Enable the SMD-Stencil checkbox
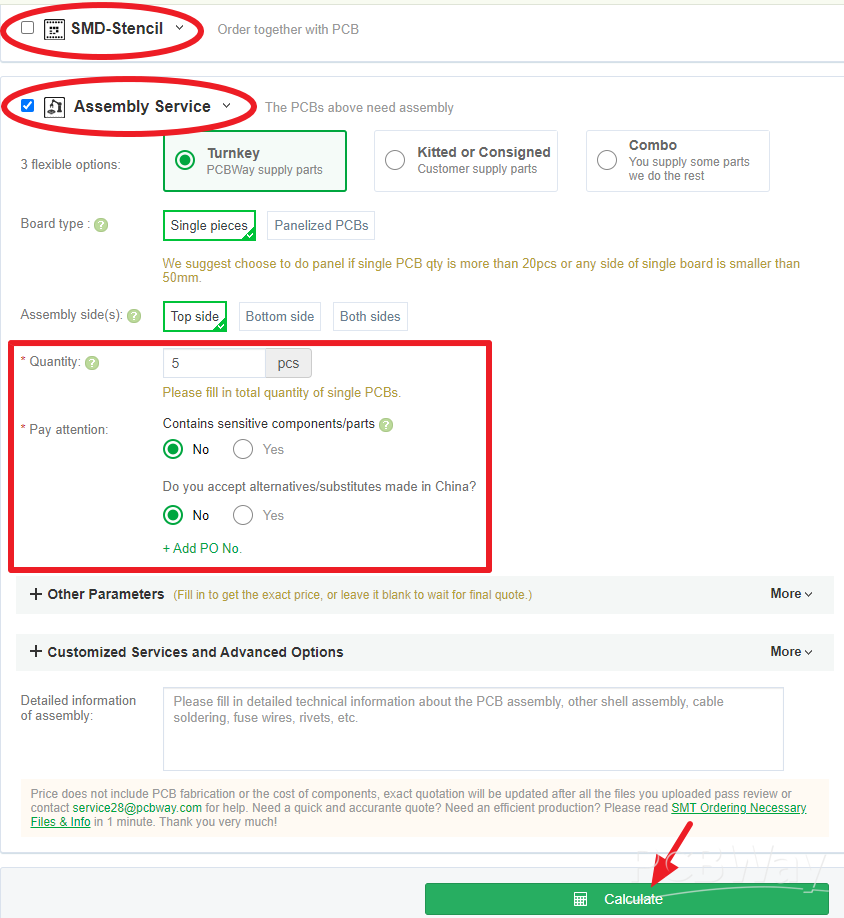This screenshot has width=844, height=918. [x=27, y=28]
